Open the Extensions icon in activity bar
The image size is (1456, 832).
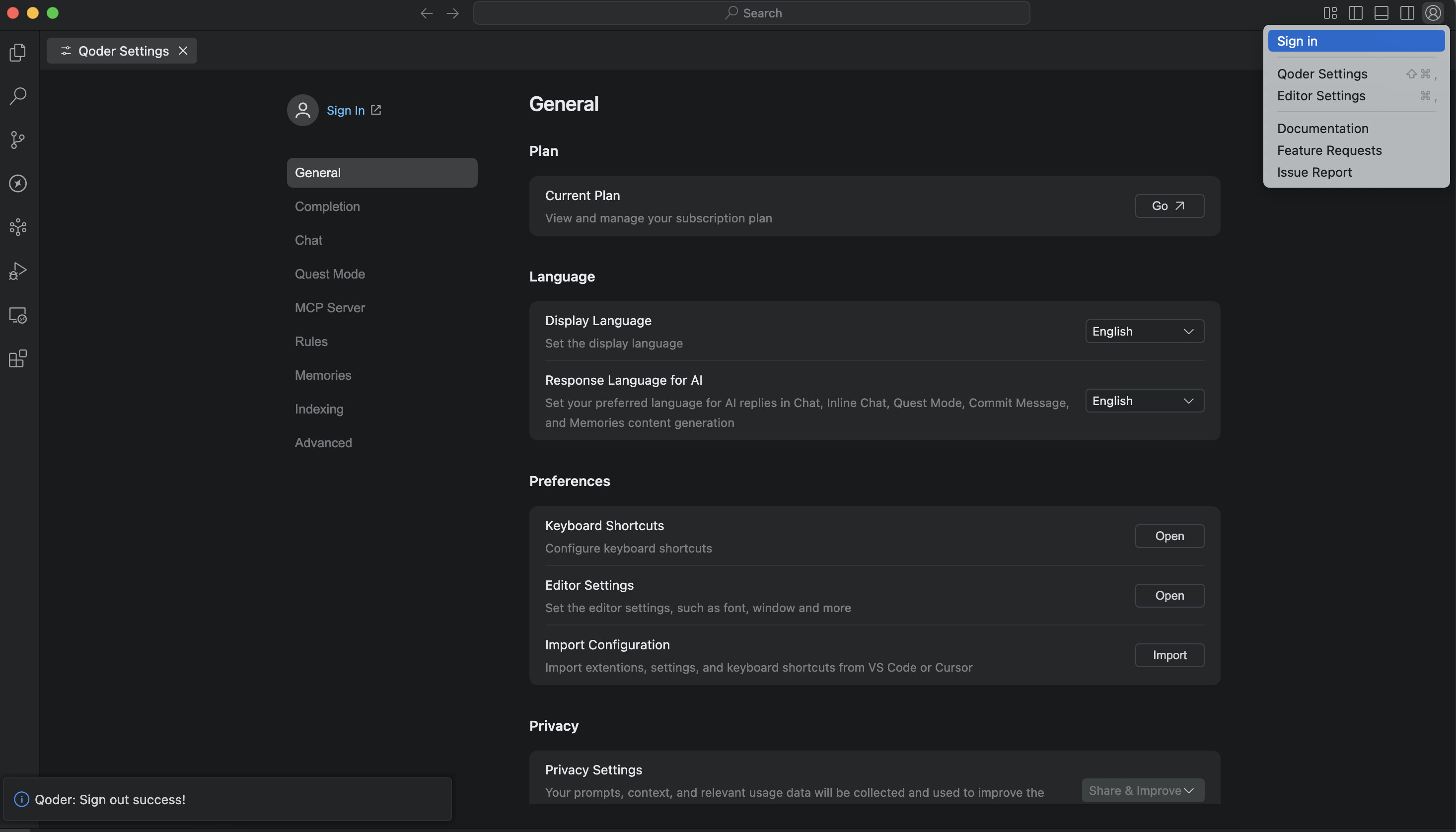(x=18, y=359)
